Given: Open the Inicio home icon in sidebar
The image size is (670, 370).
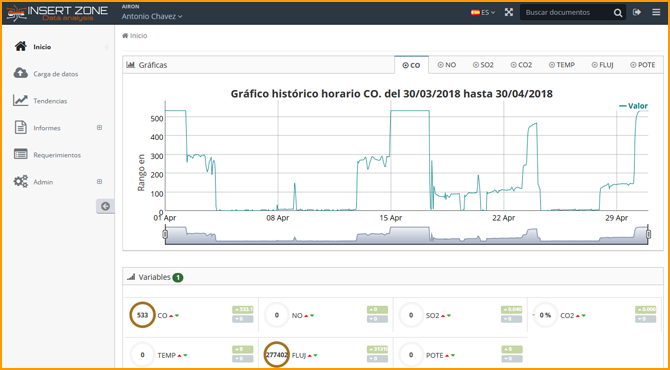Looking at the screenshot, I should pyautogui.click(x=21, y=47).
